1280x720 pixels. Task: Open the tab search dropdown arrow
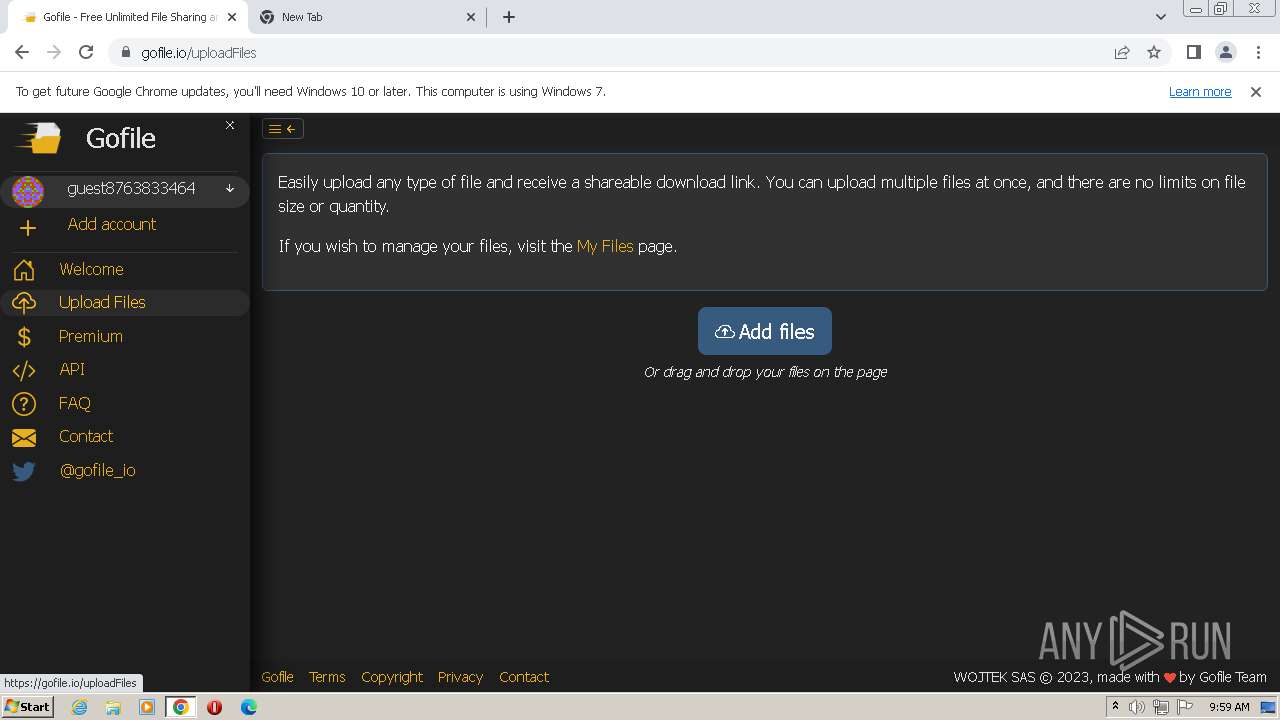click(1160, 17)
